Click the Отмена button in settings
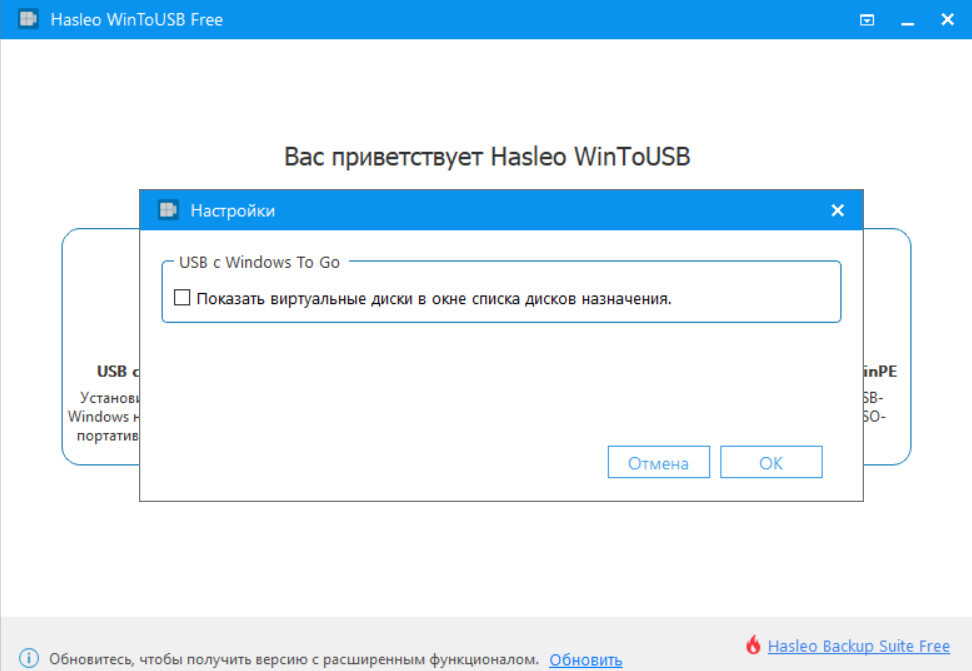 (x=658, y=462)
